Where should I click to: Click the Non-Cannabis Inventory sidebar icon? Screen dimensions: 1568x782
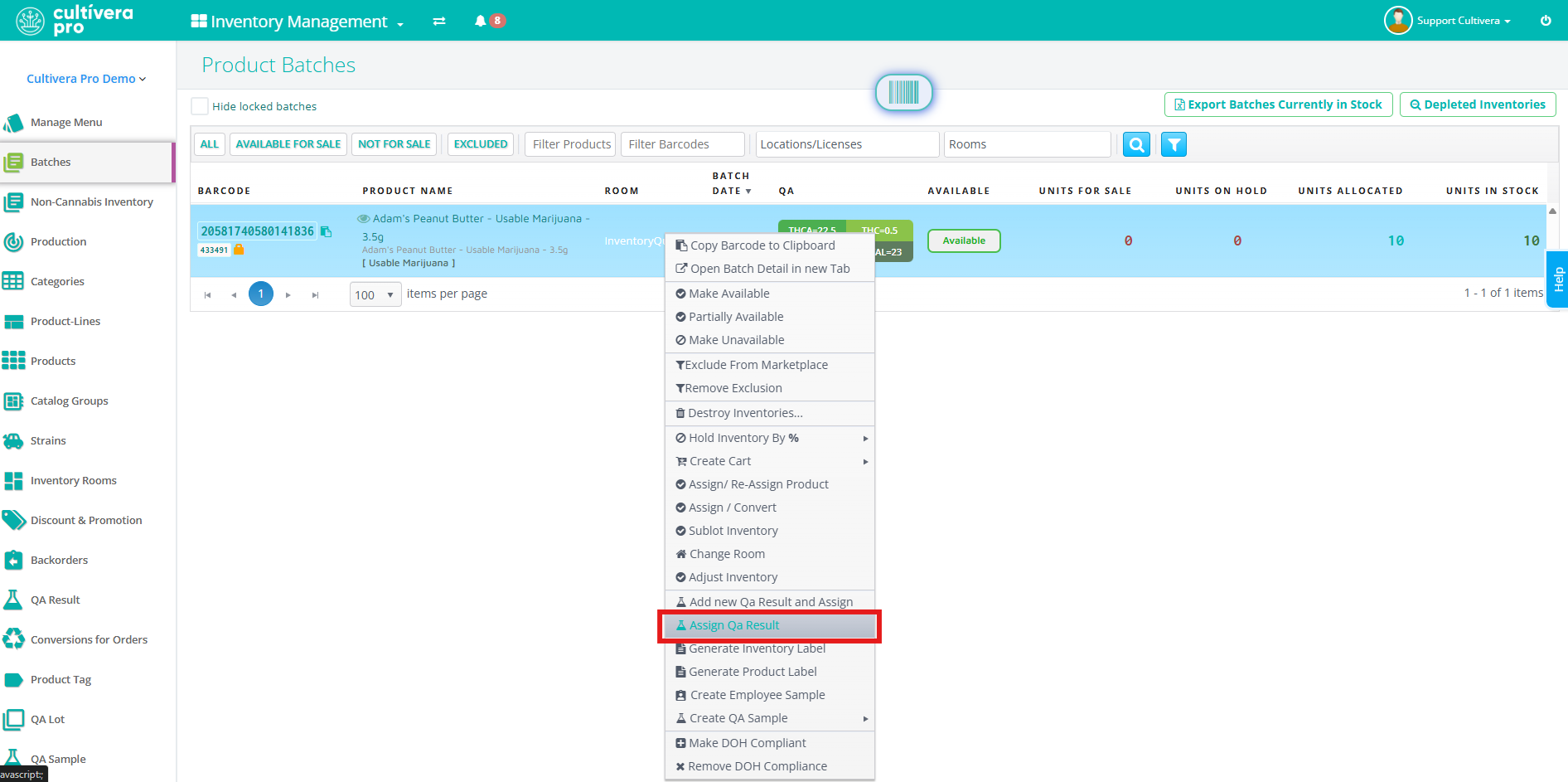[x=13, y=202]
